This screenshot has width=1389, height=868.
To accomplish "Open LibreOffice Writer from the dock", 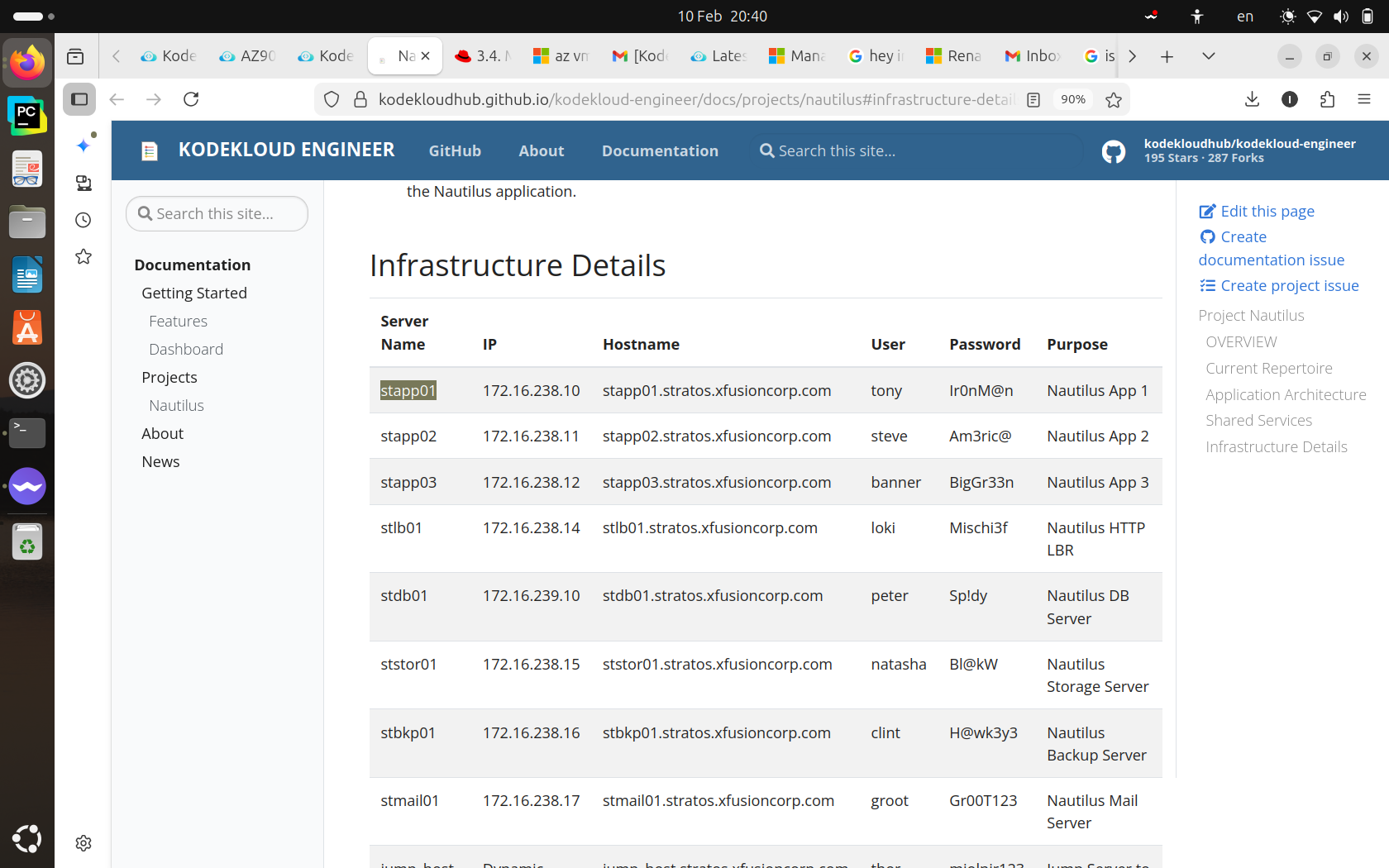I will (x=27, y=274).
